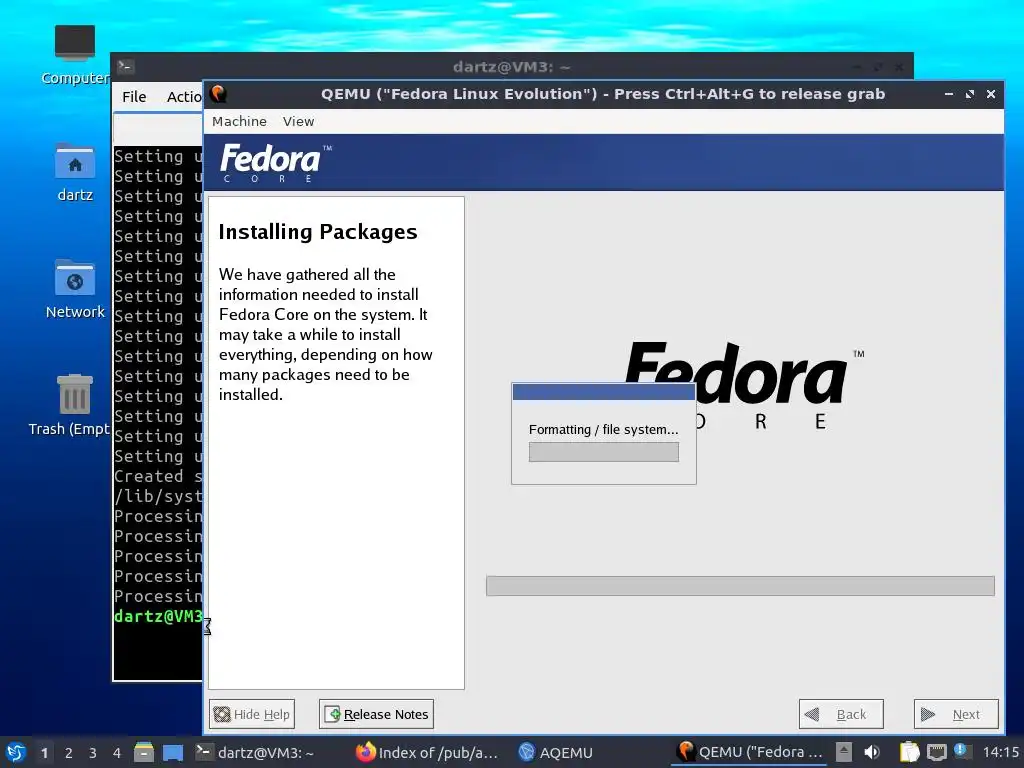Click the dartz@VM3 terminal prompt
This screenshot has height=768, width=1024.
[158, 616]
